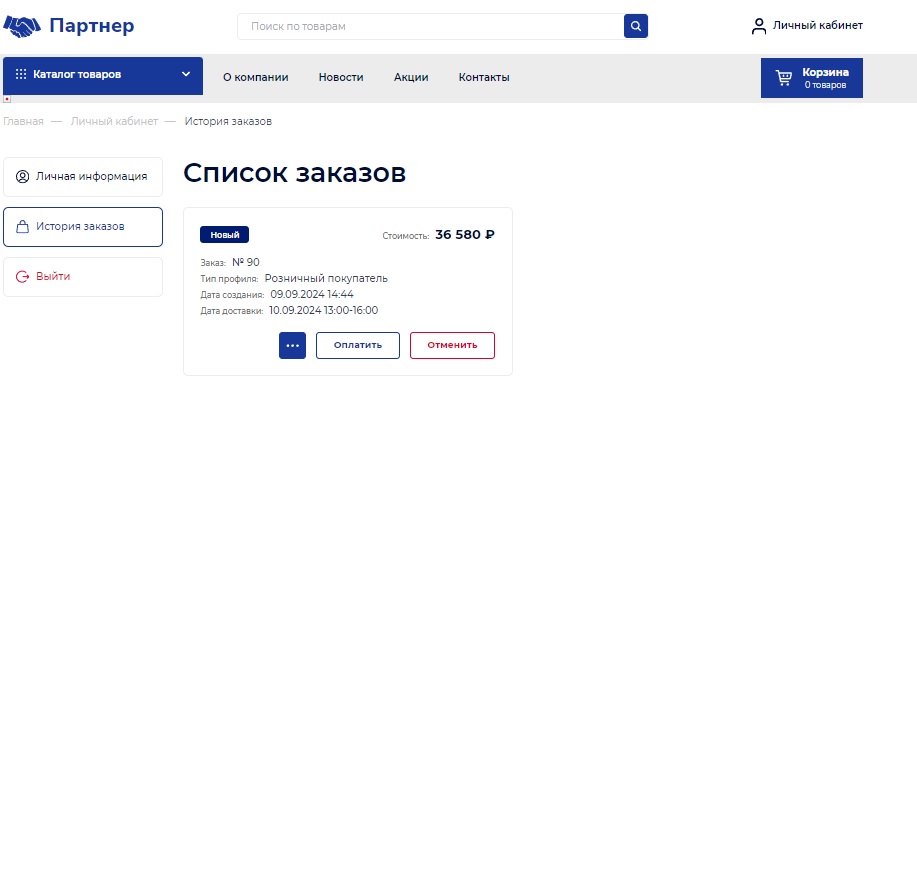Click the Партнер site name
Image resolution: width=917 pixels, height=893 pixels.
(92, 26)
